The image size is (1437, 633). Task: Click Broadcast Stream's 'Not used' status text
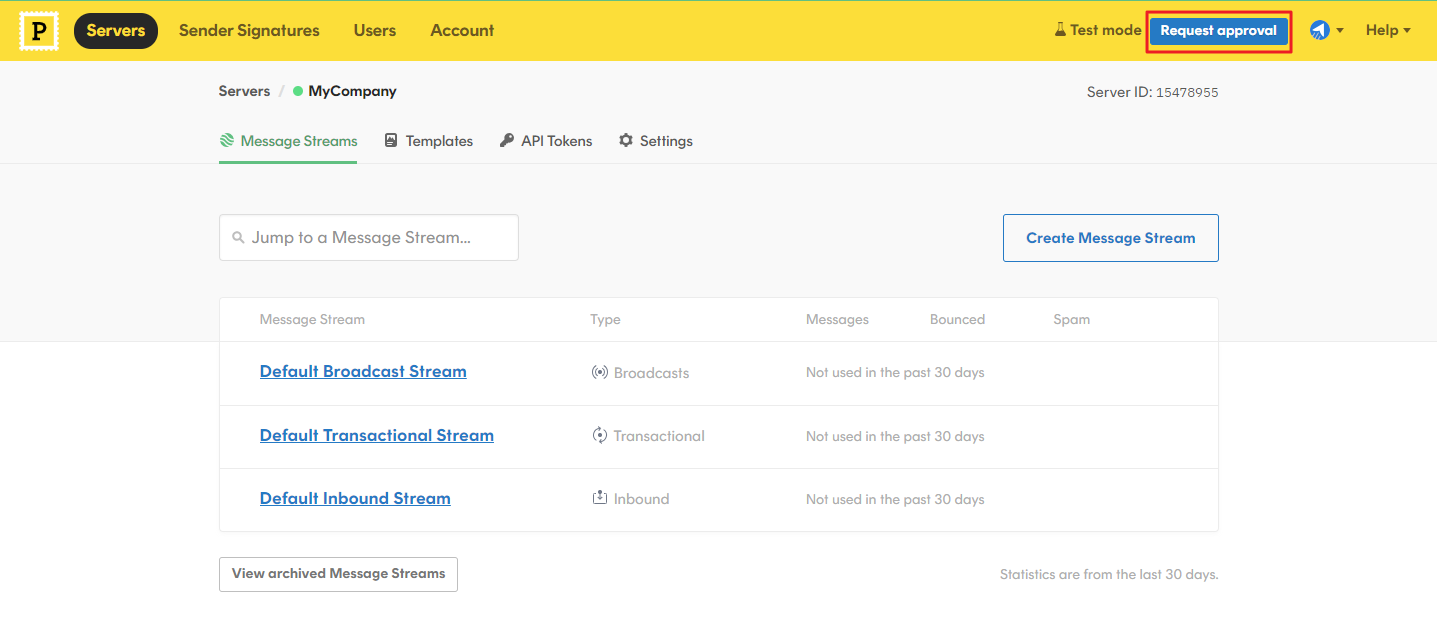895,373
